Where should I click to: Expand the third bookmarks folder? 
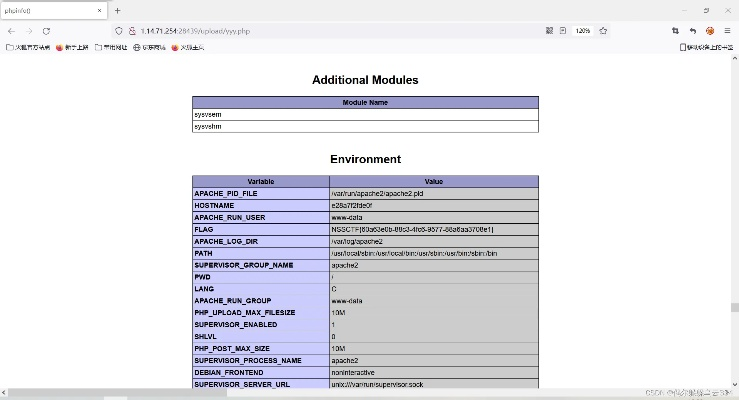click(111, 47)
